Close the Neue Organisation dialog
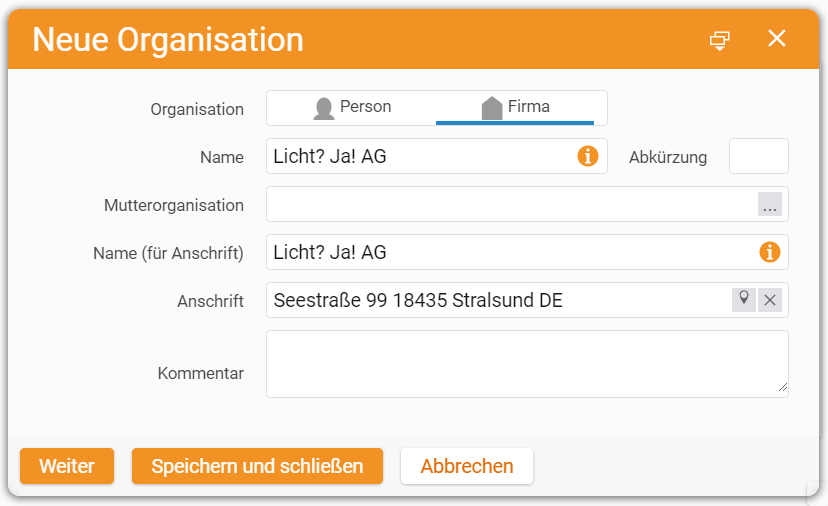This screenshot has height=506, width=828. pos(777,38)
